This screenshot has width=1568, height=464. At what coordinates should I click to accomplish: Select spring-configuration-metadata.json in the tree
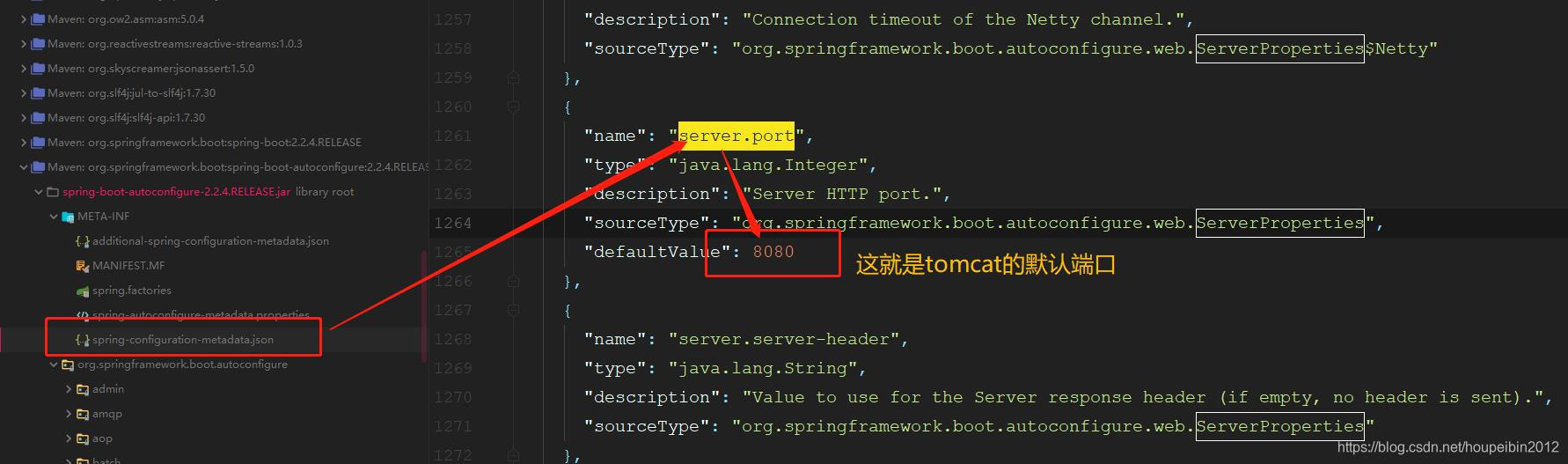pos(183,339)
